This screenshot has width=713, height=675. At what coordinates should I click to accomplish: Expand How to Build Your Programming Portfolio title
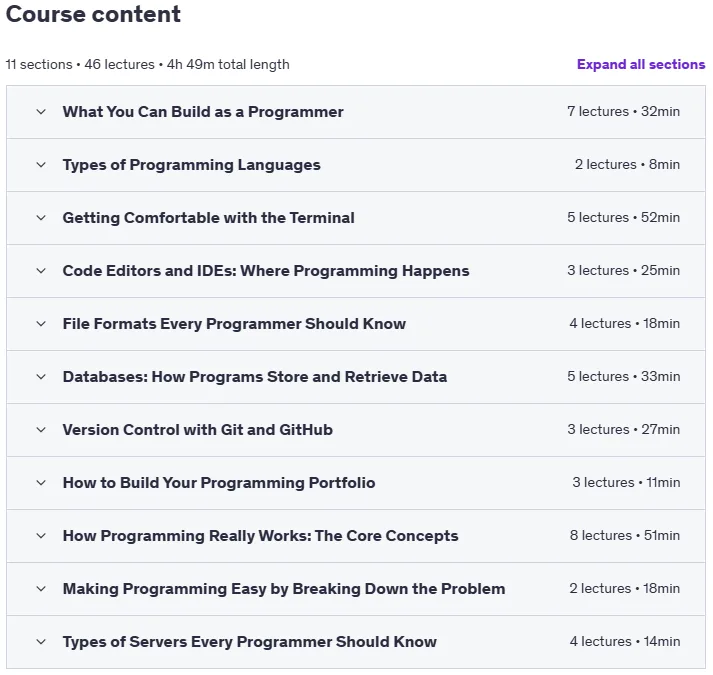tap(219, 483)
